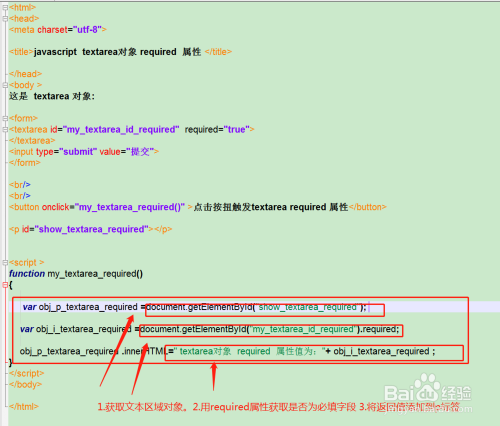Click the first <br/> tag line
Screen dimensions: 500x426
pos(20,185)
